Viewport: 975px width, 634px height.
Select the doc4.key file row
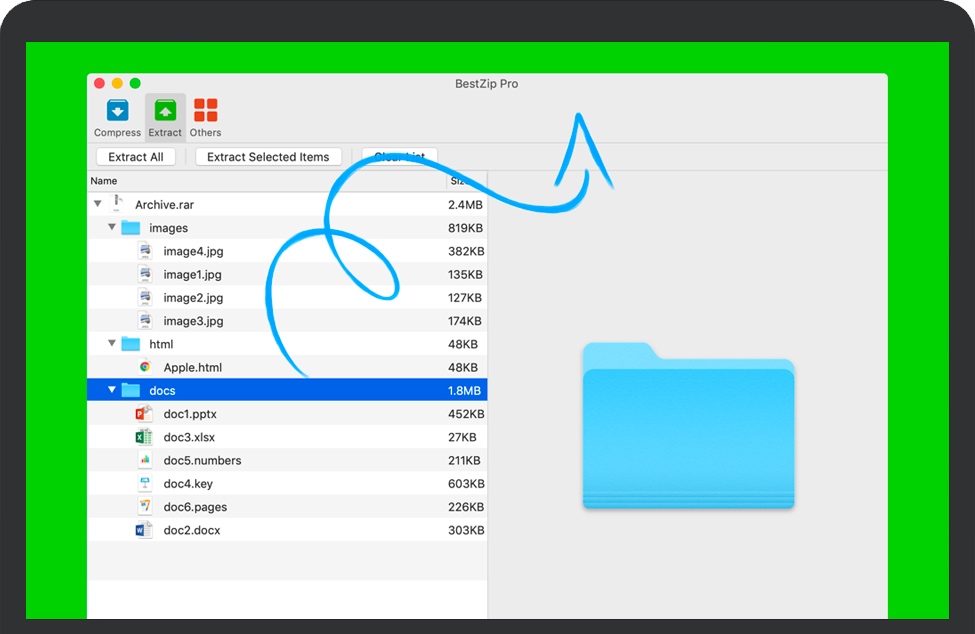(188, 484)
